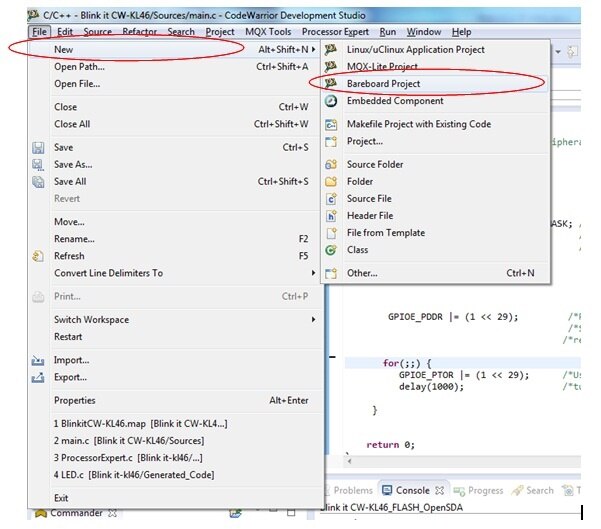This screenshot has height=529, width=601.
Task: Choose Bareboard Project in the New submenu
Action: click(x=436, y=84)
